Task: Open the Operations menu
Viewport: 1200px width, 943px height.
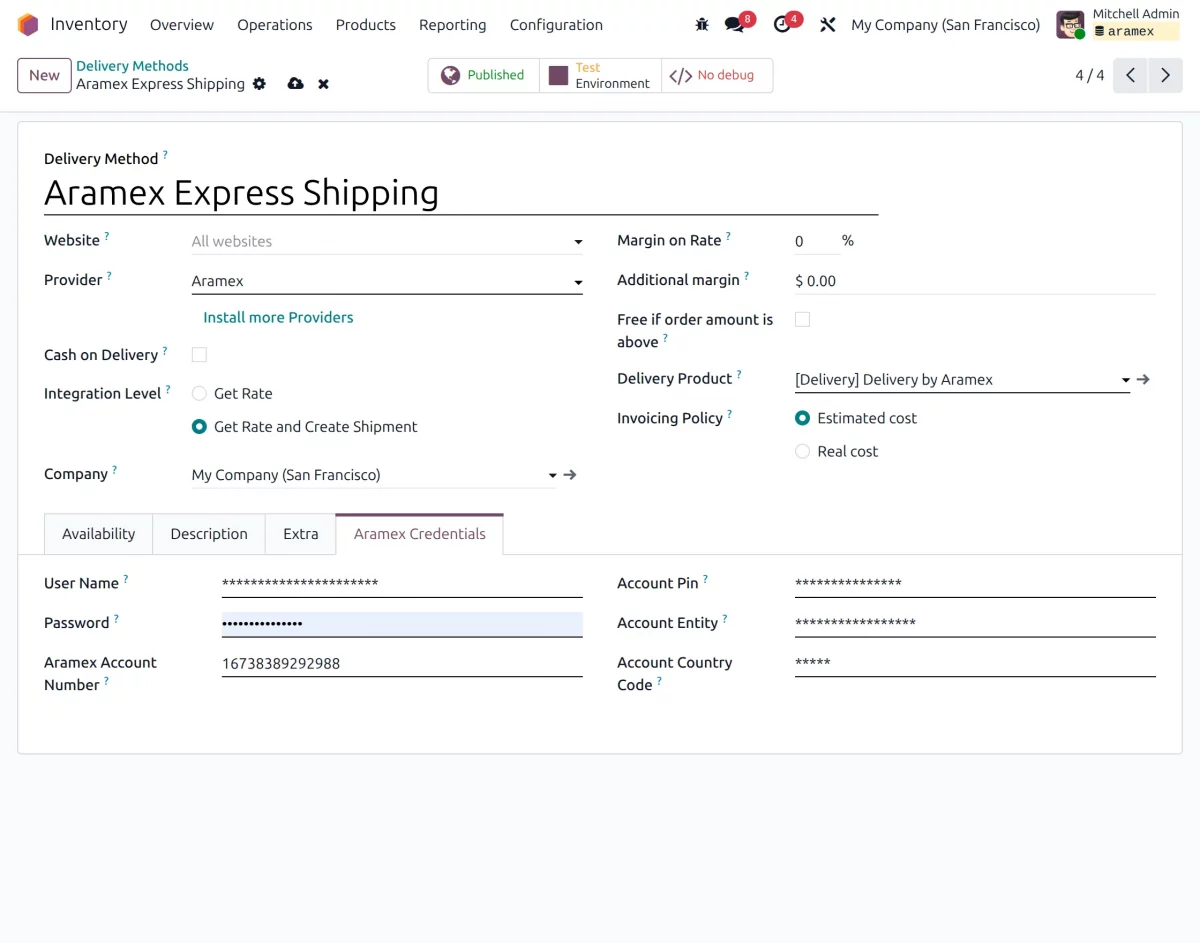Action: coord(275,25)
